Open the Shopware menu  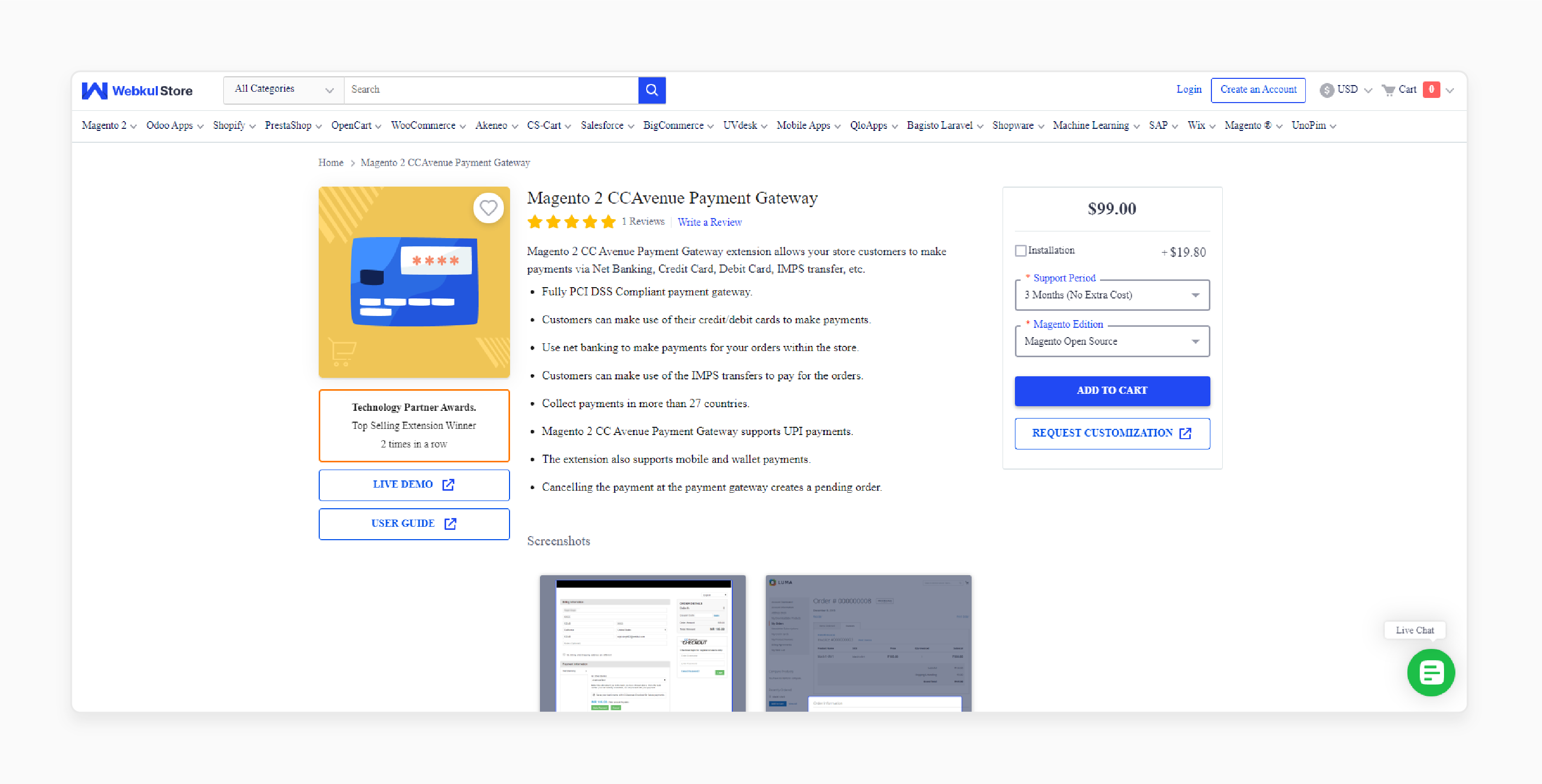click(x=1018, y=126)
